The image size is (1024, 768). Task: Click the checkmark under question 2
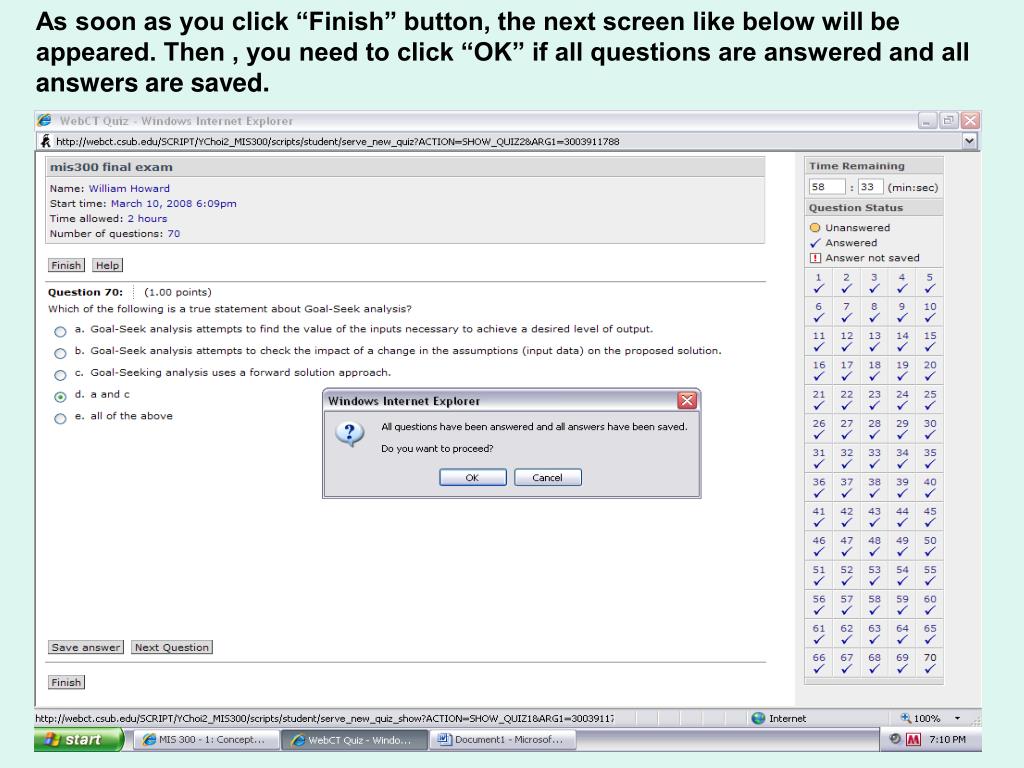coord(846,288)
